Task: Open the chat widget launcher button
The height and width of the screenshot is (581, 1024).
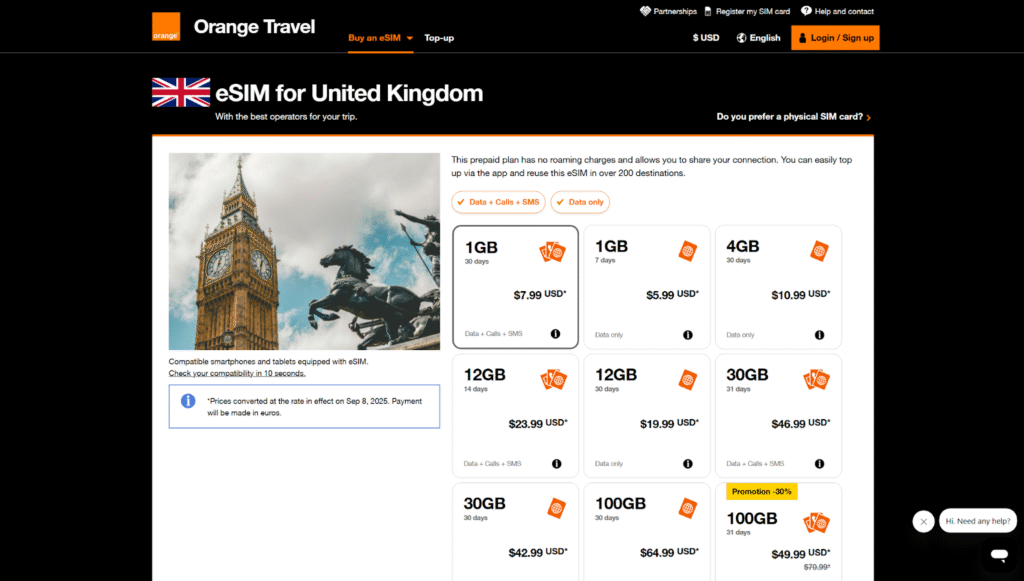Action: (999, 555)
